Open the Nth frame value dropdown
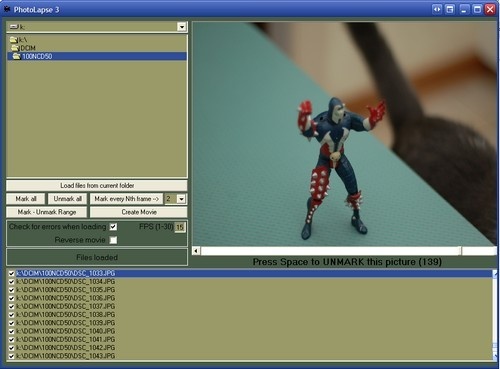500x369 pixels. click(181, 199)
